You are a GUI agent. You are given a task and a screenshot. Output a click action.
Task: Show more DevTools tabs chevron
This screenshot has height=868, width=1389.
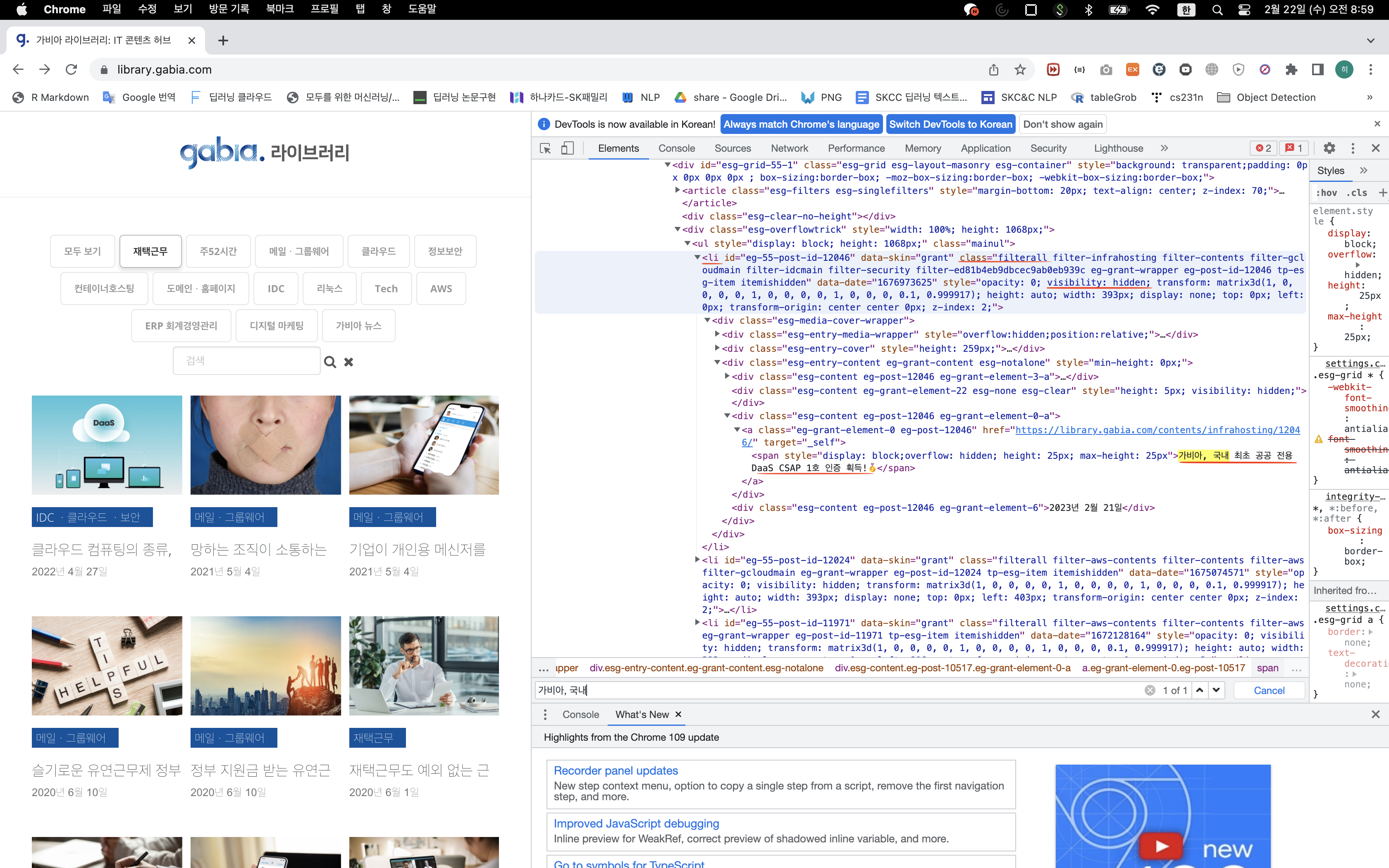pyautogui.click(x=1165, y=148)
